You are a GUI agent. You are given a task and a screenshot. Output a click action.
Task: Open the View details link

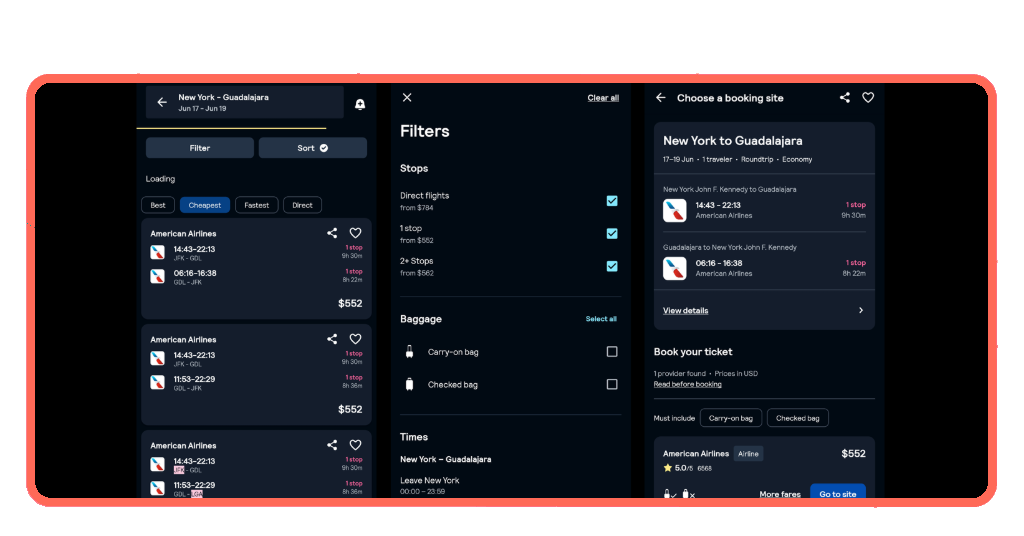(x=686, y=311)
